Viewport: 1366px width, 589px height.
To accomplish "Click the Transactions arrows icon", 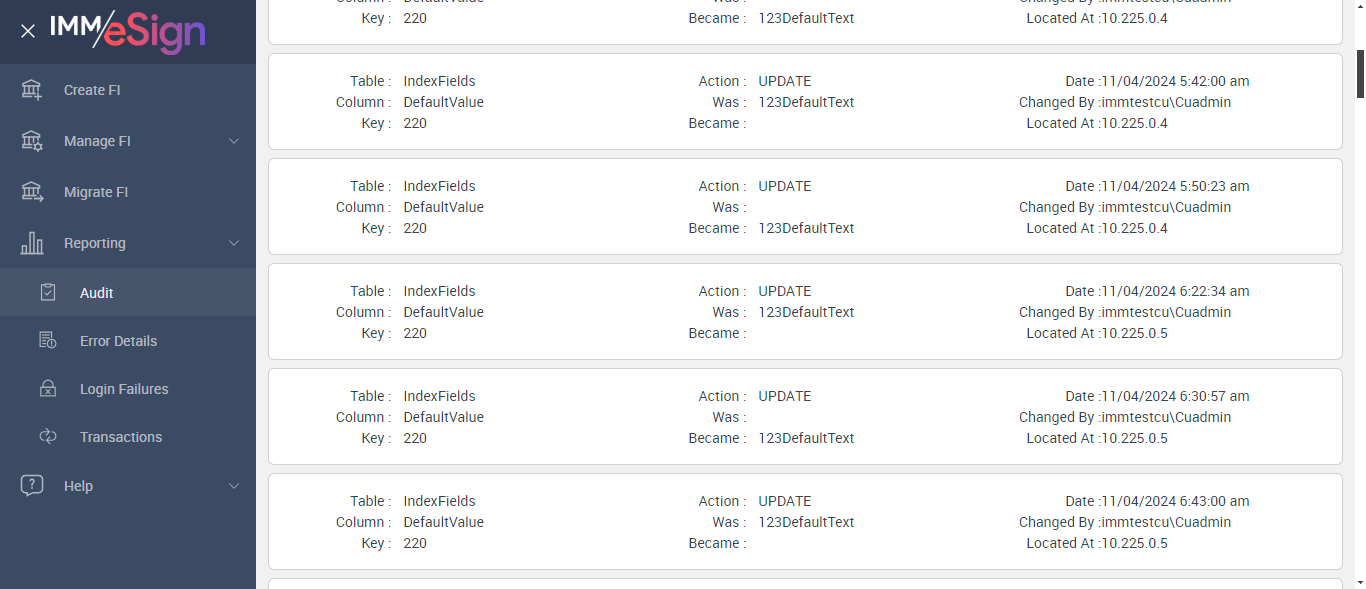I will pyautogui.click(x=48, y=437).
